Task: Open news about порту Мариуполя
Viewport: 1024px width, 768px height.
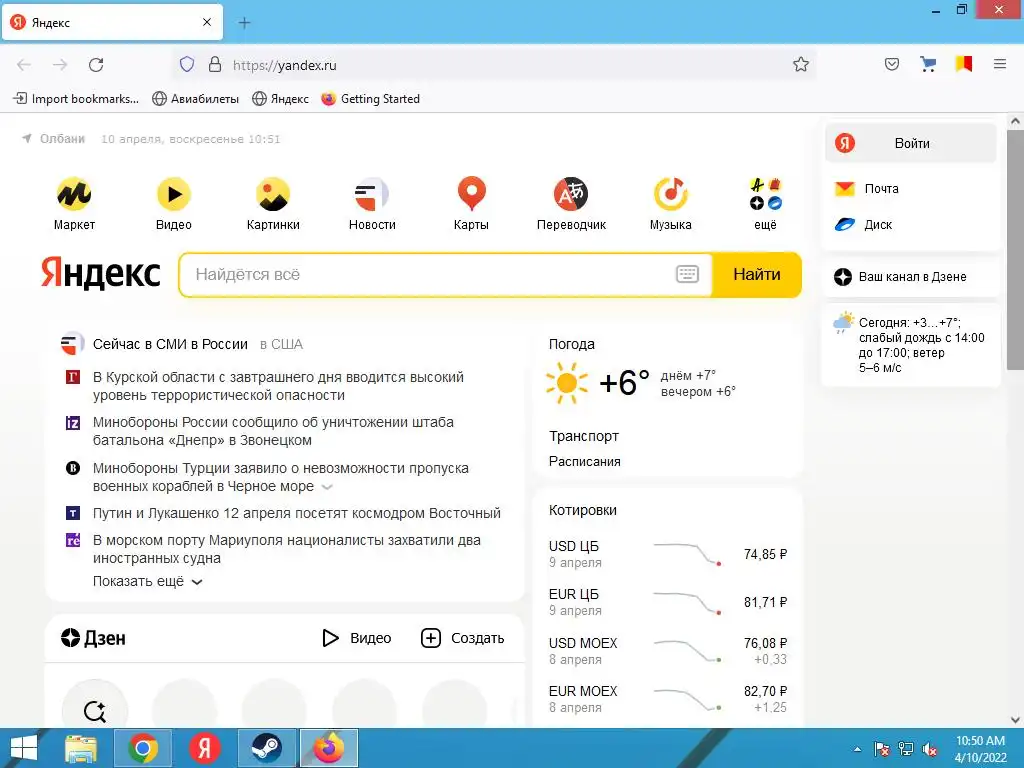Action: (x=287, y=549)
